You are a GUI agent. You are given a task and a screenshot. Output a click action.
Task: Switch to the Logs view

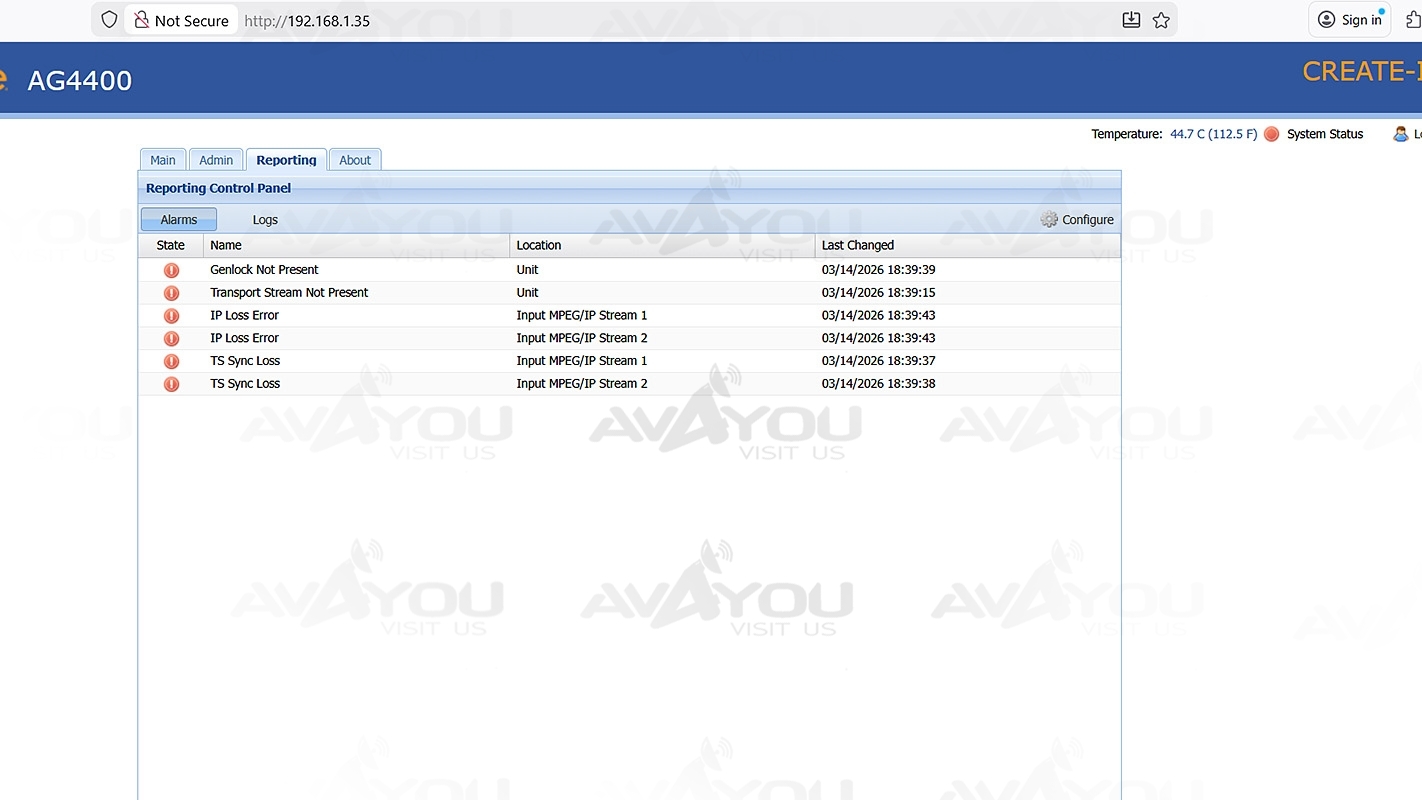tap(265, 220)
